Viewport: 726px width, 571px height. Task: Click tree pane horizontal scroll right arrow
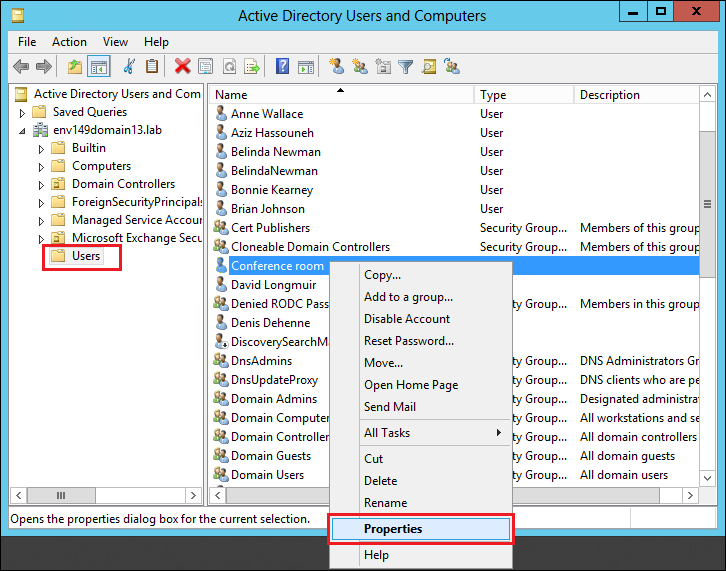[x=194, y=496]
